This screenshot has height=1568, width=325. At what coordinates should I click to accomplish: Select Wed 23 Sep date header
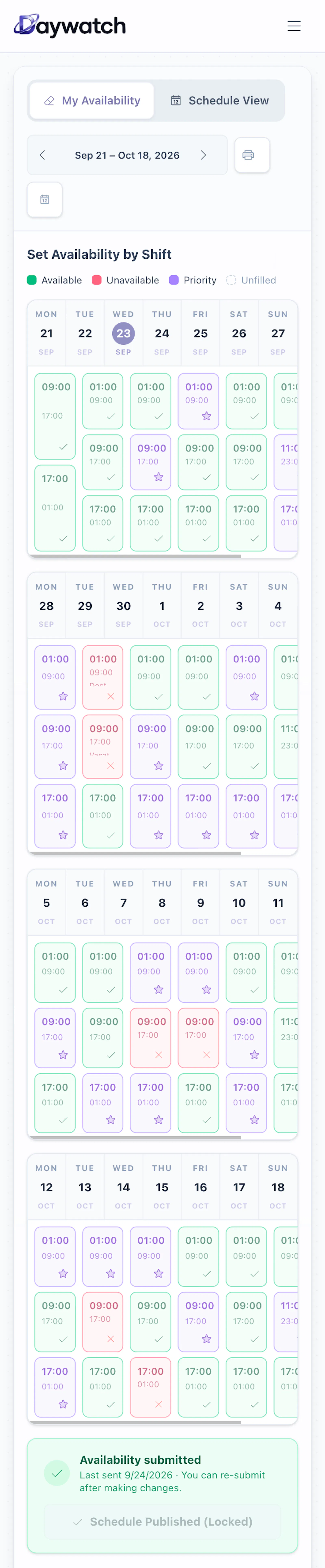(123, 333)
